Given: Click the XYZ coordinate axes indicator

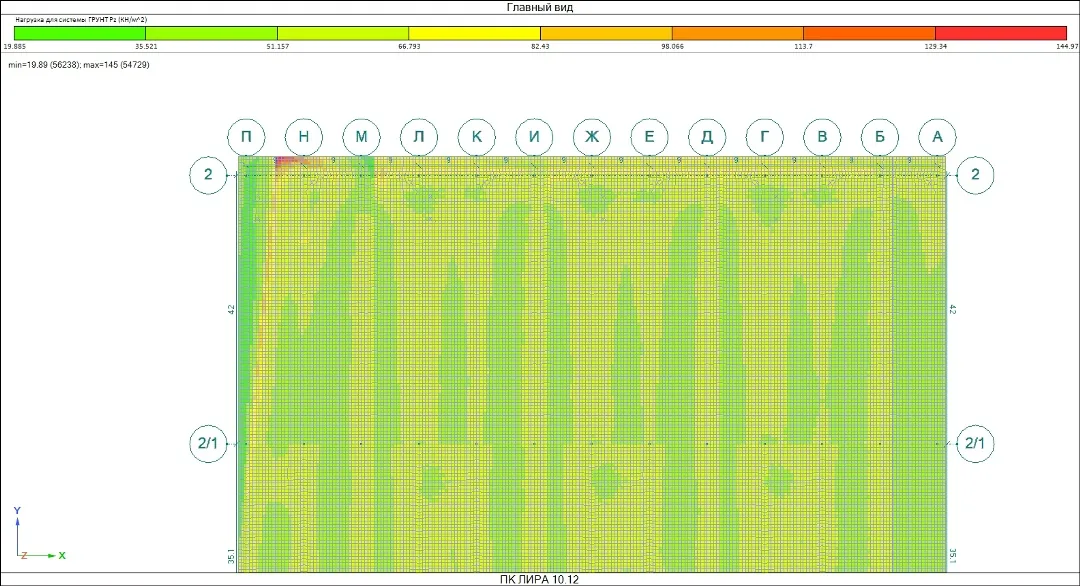Looking at the screenshot, I should [x=39, y=534].
